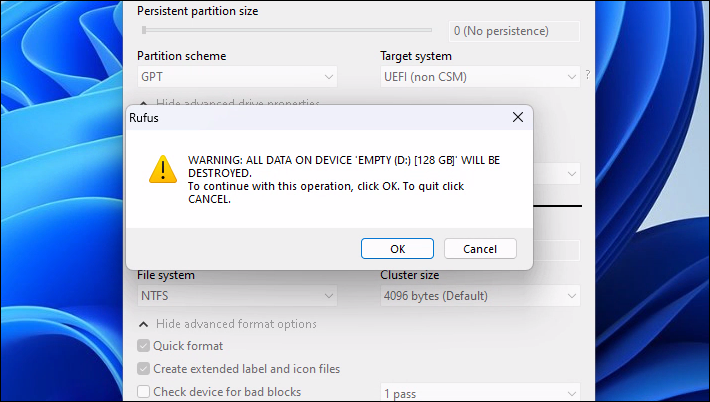Click the dropdown arrow behind the dialog's right edge

tap(571, 174)
